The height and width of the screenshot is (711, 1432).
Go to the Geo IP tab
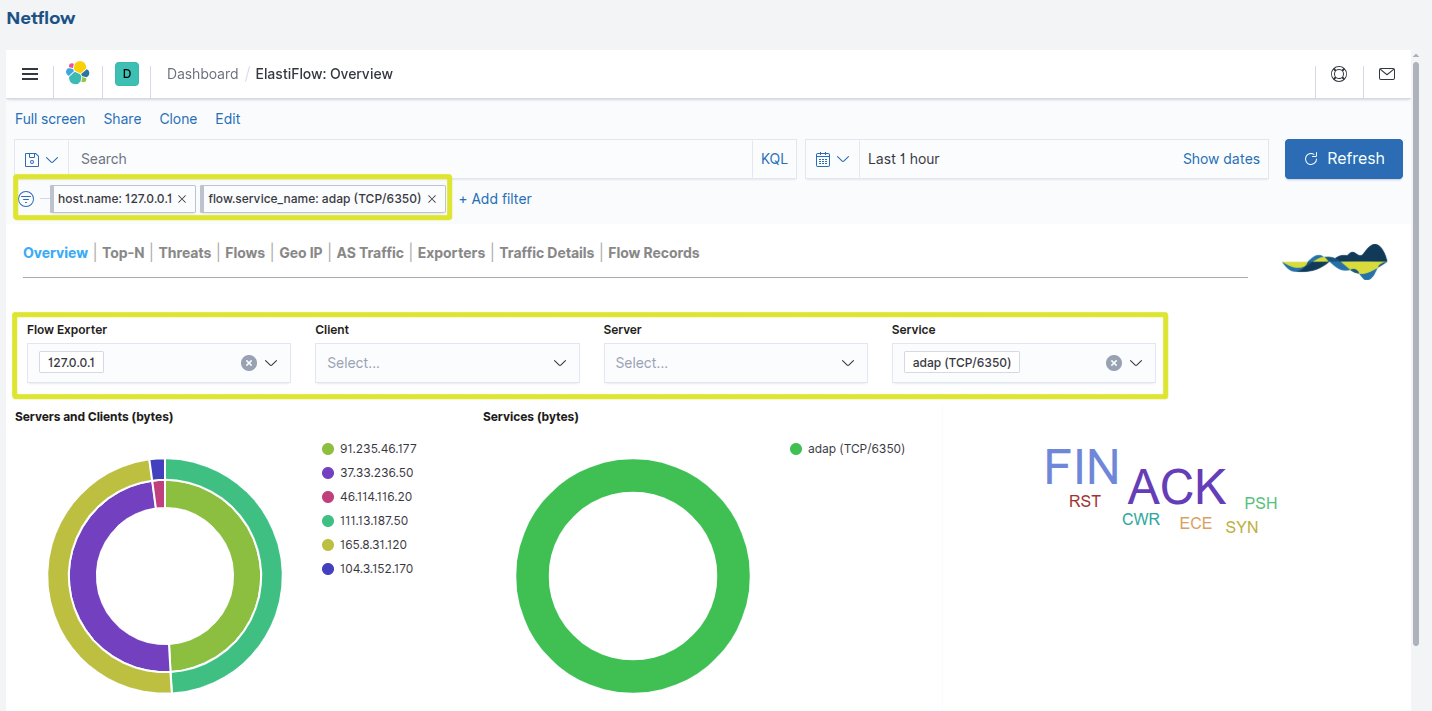point(301,253)
